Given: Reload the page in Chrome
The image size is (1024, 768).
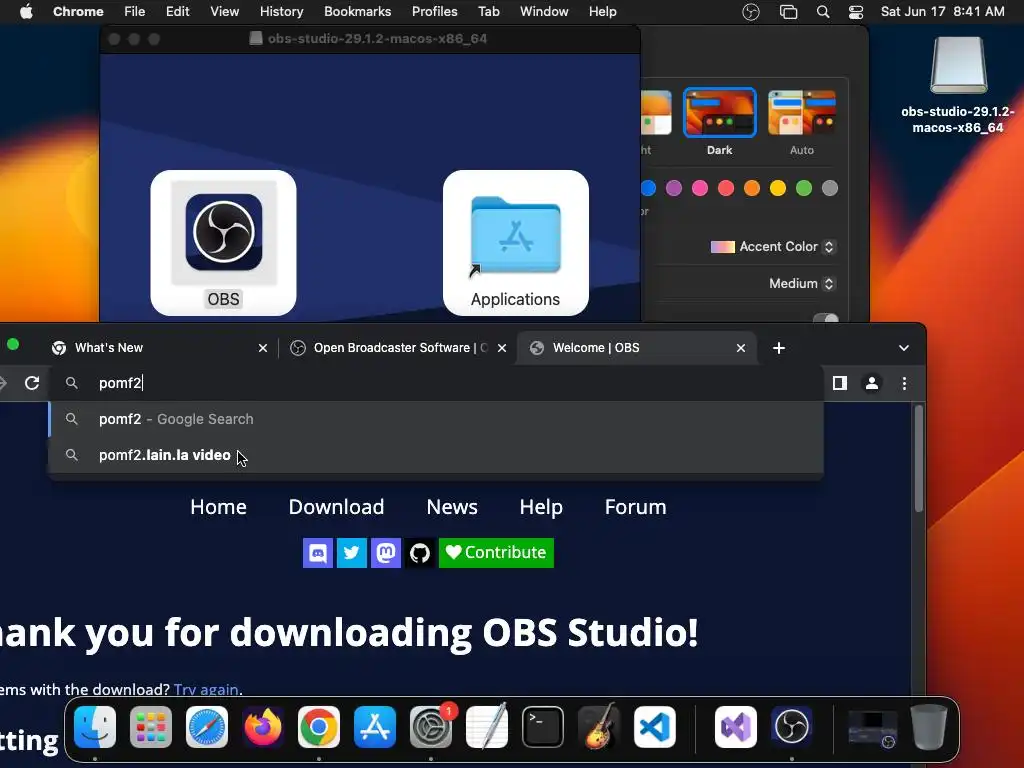Looking at the screenshot, I should pos(32,383).
